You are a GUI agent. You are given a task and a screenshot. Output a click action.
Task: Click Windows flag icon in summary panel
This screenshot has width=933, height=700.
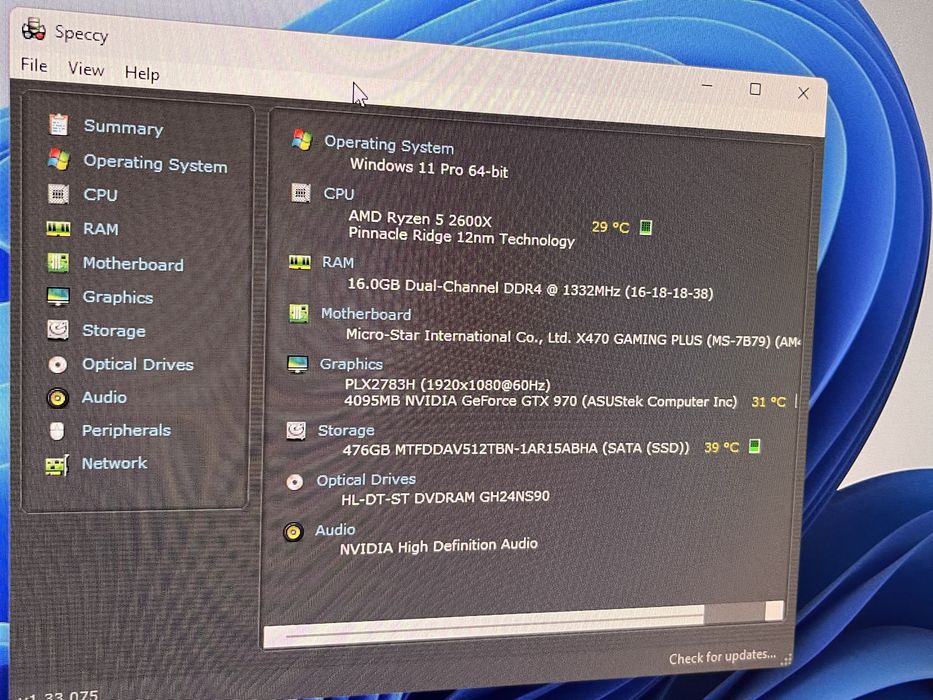(x=302, y=140)
